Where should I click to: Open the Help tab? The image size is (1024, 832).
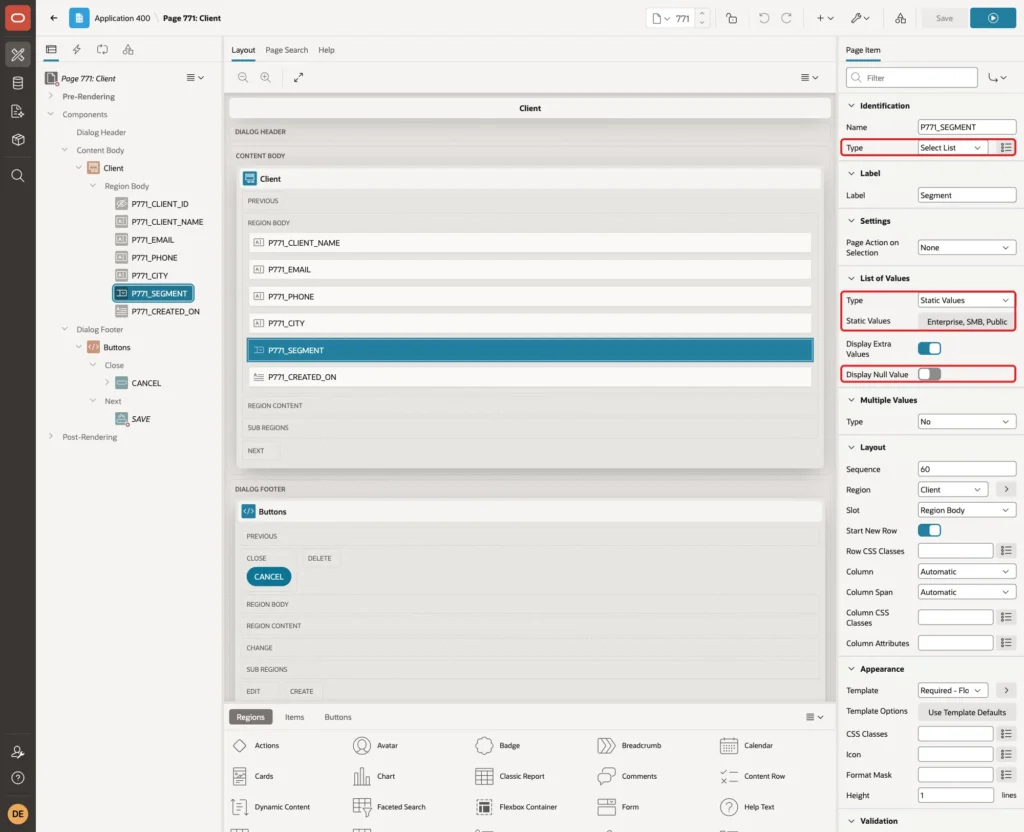point(327,50)
